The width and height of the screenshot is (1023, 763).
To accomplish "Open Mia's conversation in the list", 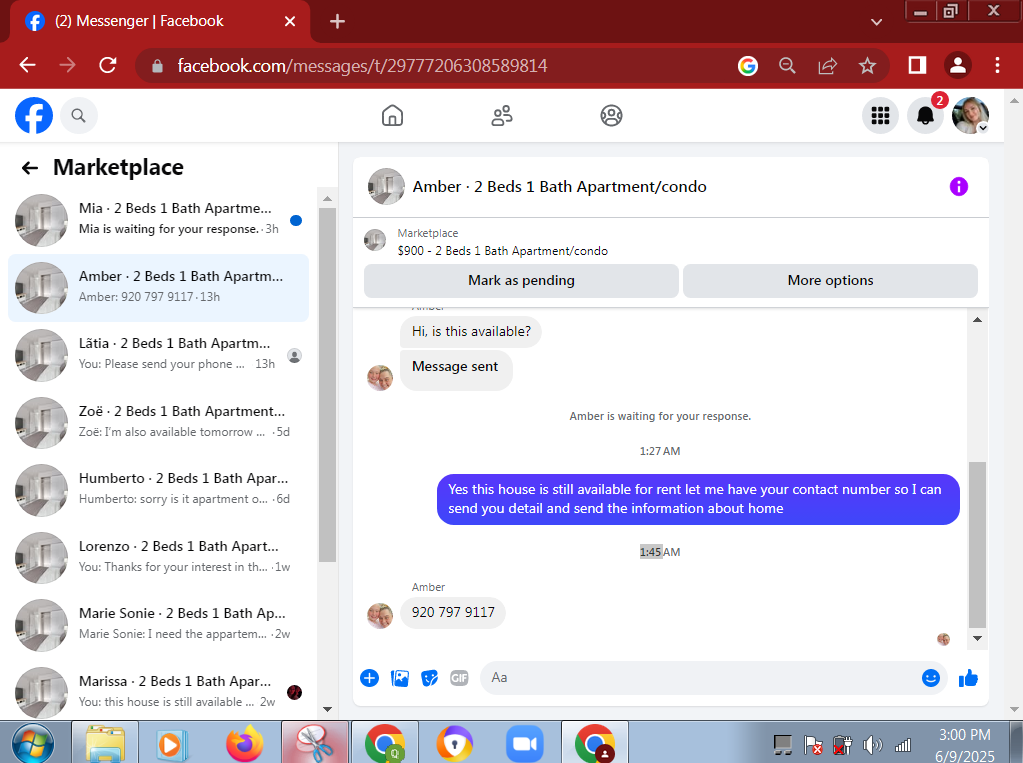I will coord(159,220).
